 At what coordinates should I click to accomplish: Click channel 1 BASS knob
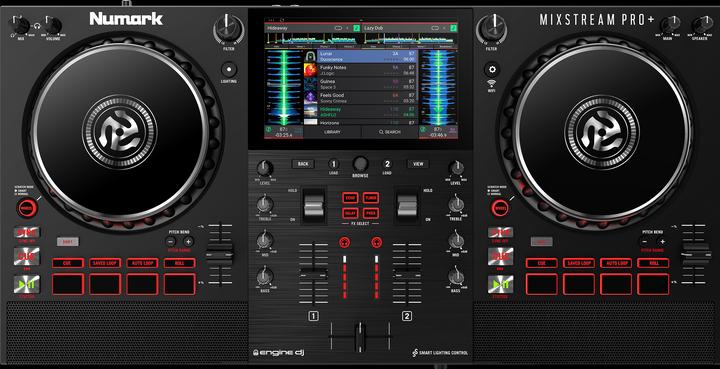coord(265,276)
